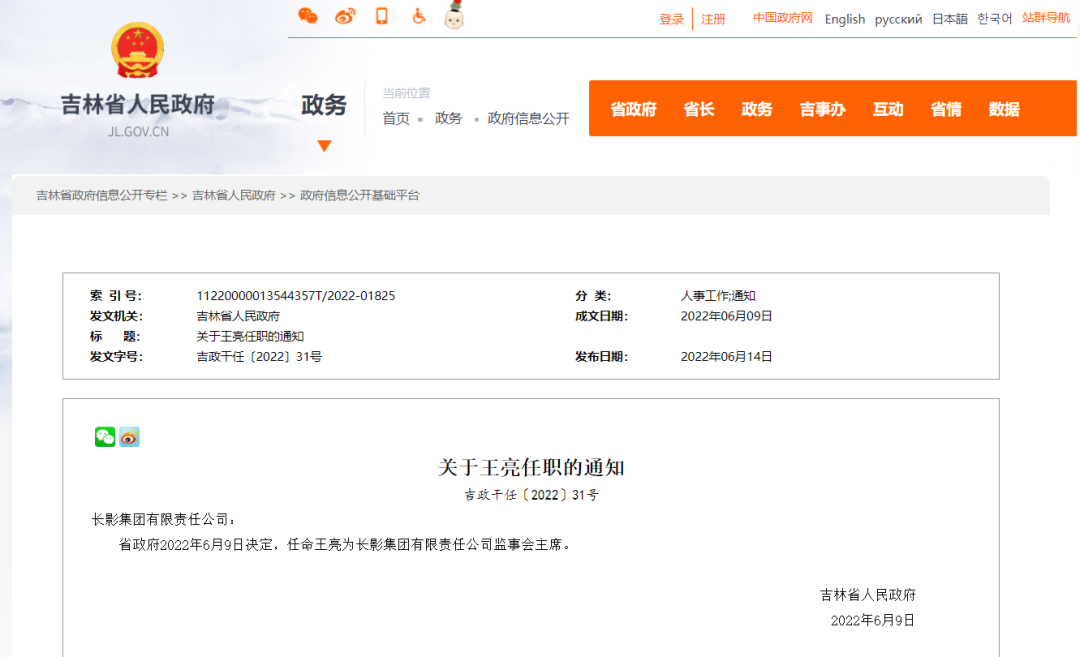The image size is (1080, 657).
Task: Click the 注册 register link
Action: pos(713,19)
